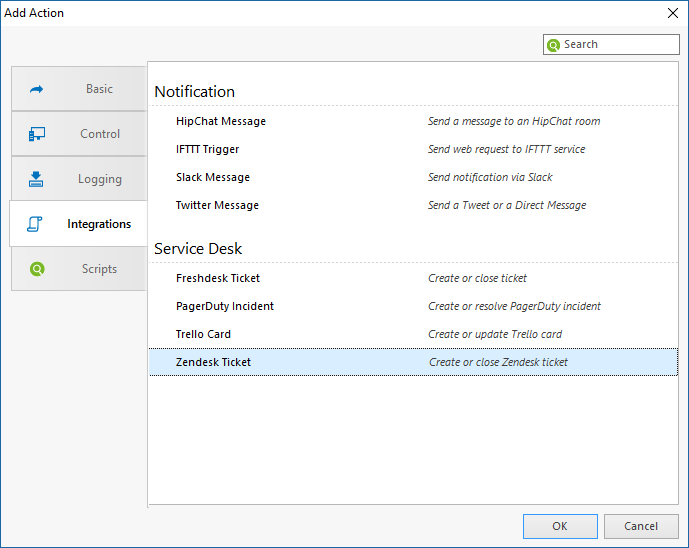Click the Service Desk section heading
The height and width of the screenshot is (548, 689).
tap(198, 249)
